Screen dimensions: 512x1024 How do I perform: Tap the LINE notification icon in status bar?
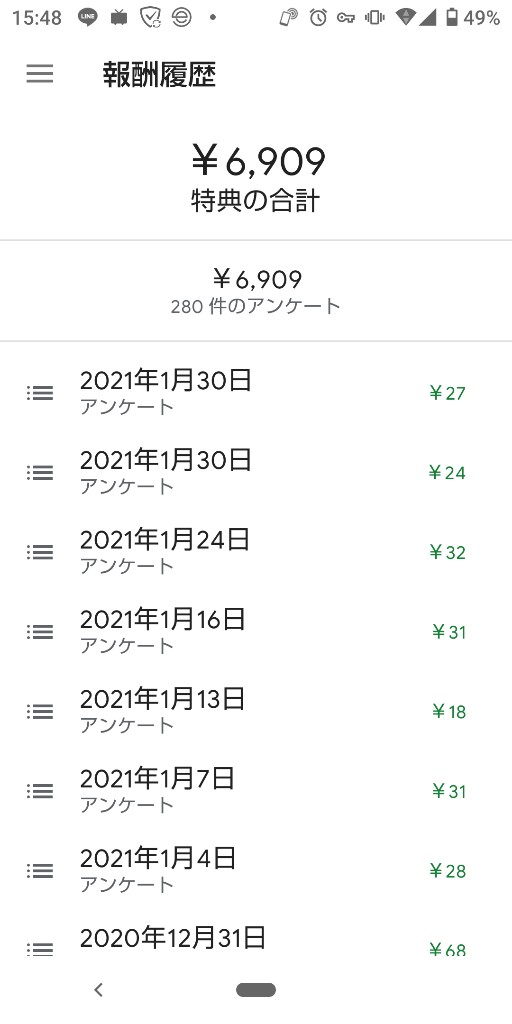[88, 18]
